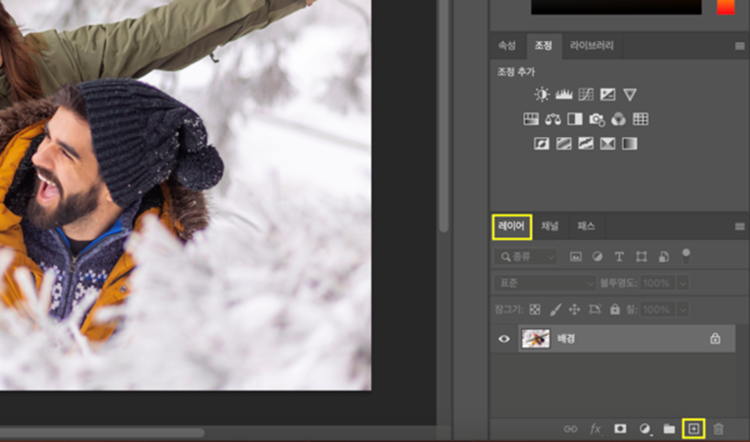Open the Layers panel flyout menu
The image size is (750, 442).
click(x=739, y=227)
